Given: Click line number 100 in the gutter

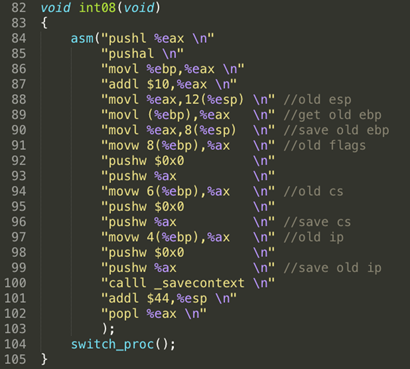Looking at the screenshot, I should coord(15,283).
